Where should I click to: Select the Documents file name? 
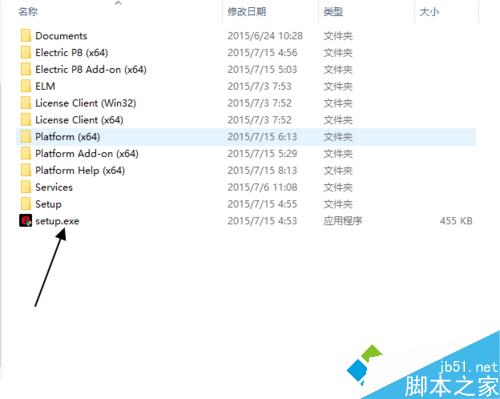click(x=61, y=36)
